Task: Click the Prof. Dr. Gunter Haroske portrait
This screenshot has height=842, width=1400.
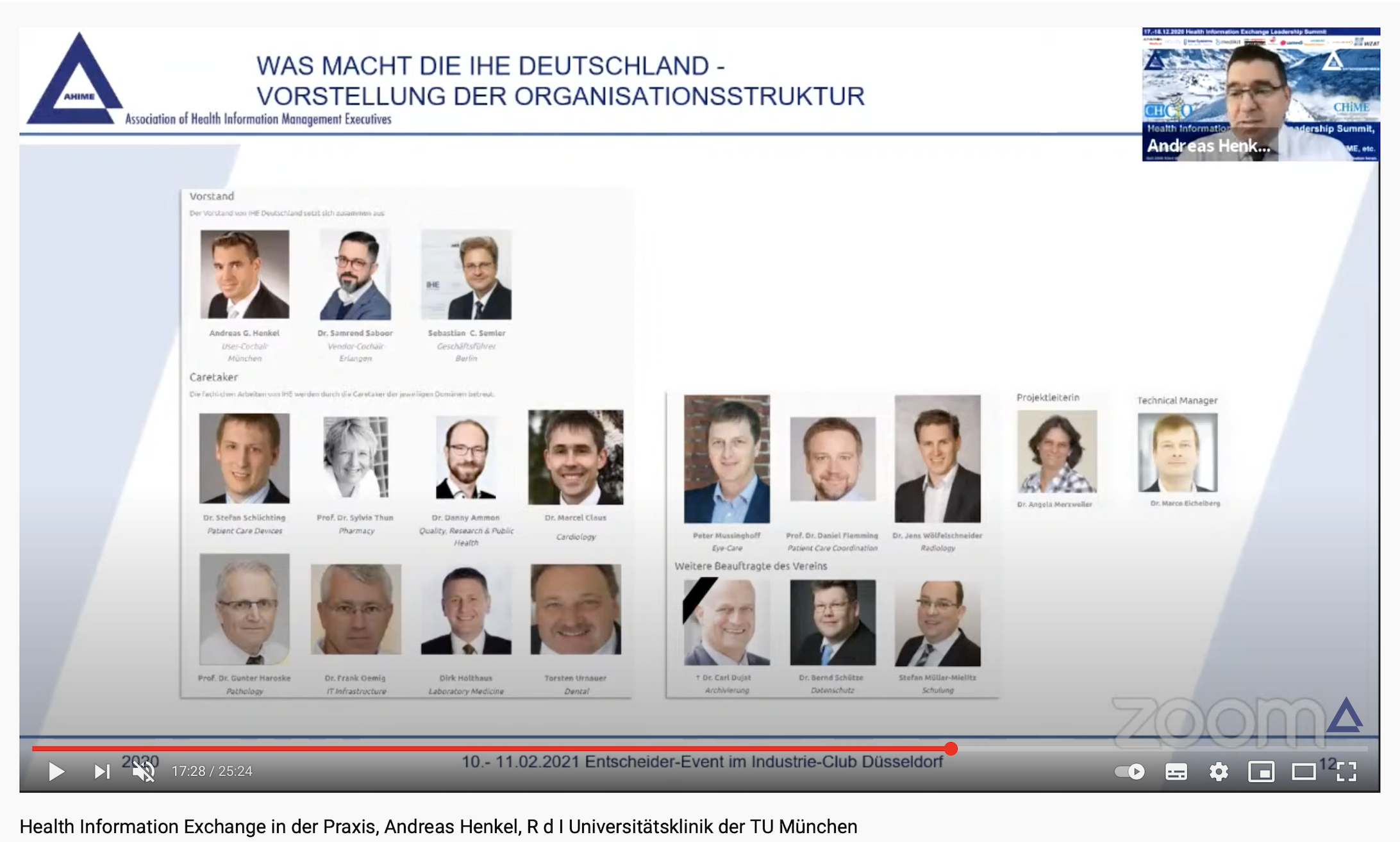Action: click(x=244, y=609)
